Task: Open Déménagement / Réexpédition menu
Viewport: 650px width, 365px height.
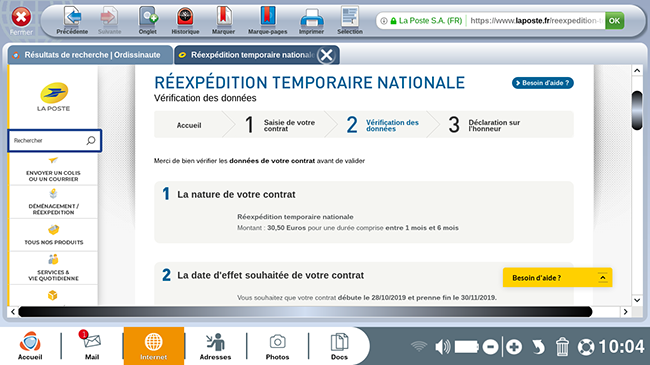Action: tap(53, 202)
